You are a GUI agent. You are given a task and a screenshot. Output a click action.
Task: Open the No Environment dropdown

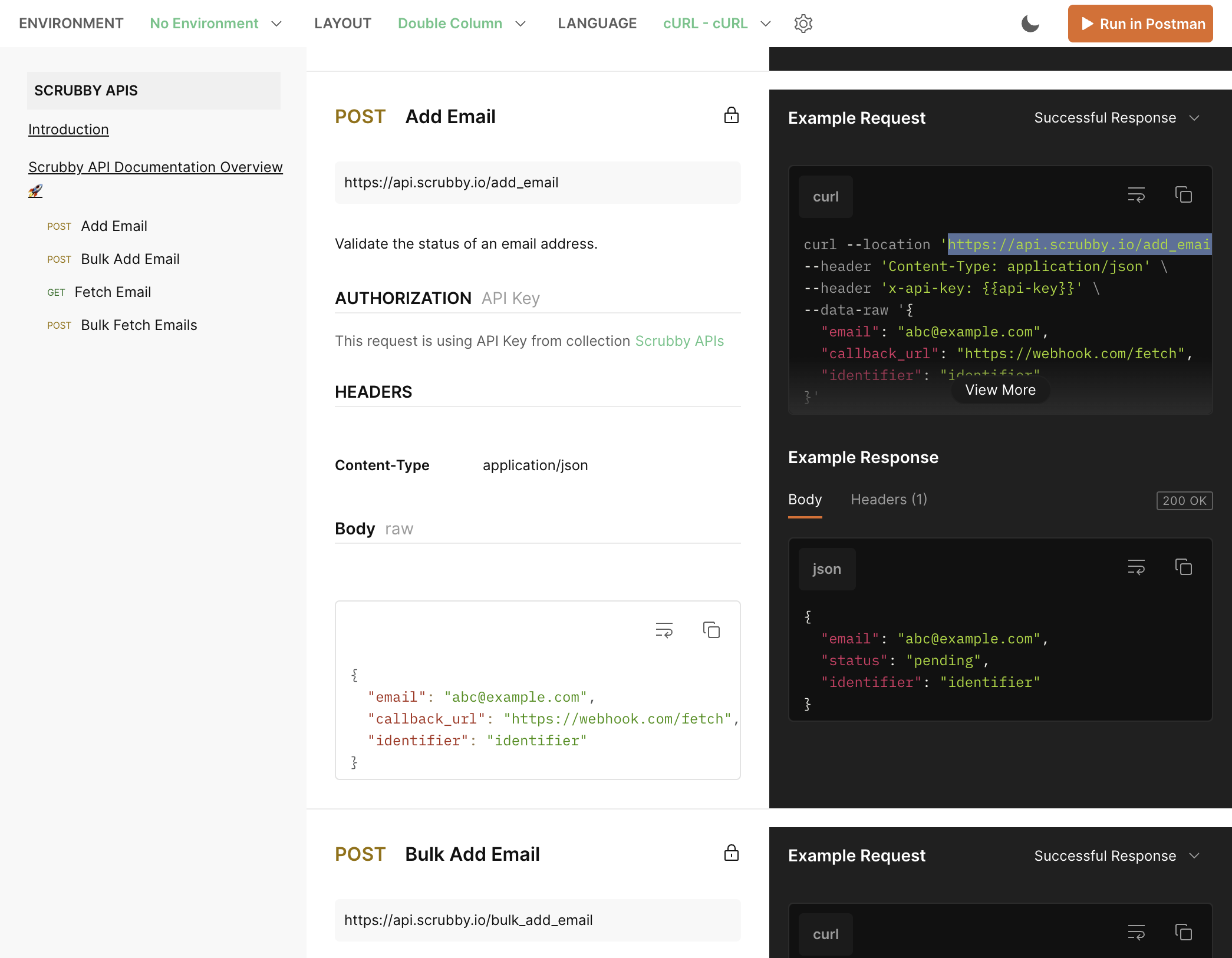(x=216, y=24)
